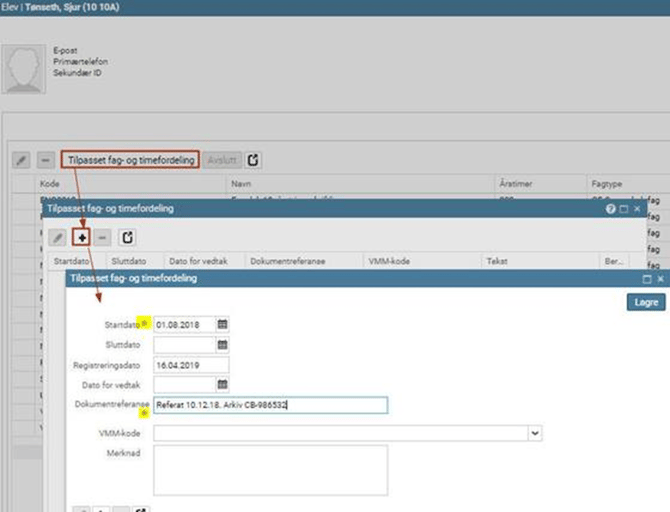Click the minus icon in the main toolbar

45,160
